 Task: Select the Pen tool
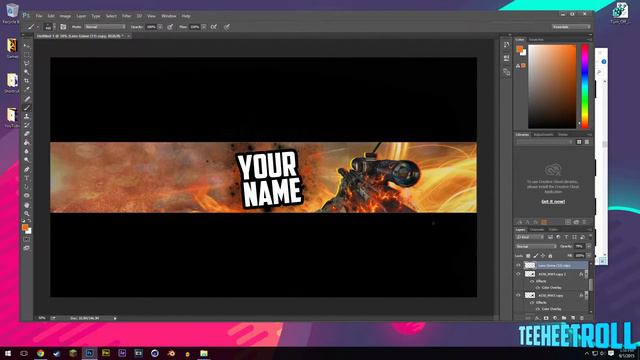pos(27,169)
